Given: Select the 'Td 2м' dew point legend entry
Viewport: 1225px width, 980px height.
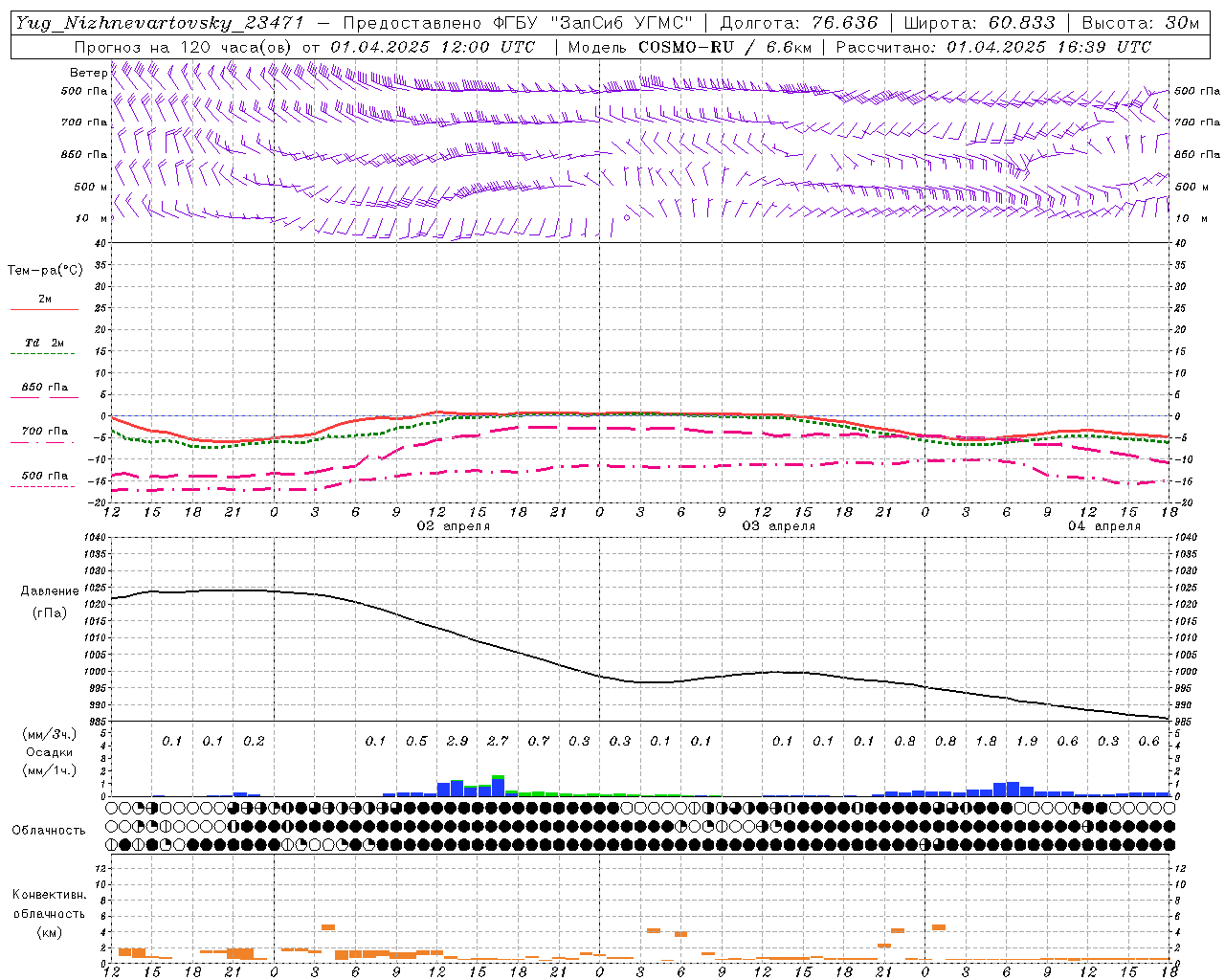Looking at the screenshot, I should point(44,343).
